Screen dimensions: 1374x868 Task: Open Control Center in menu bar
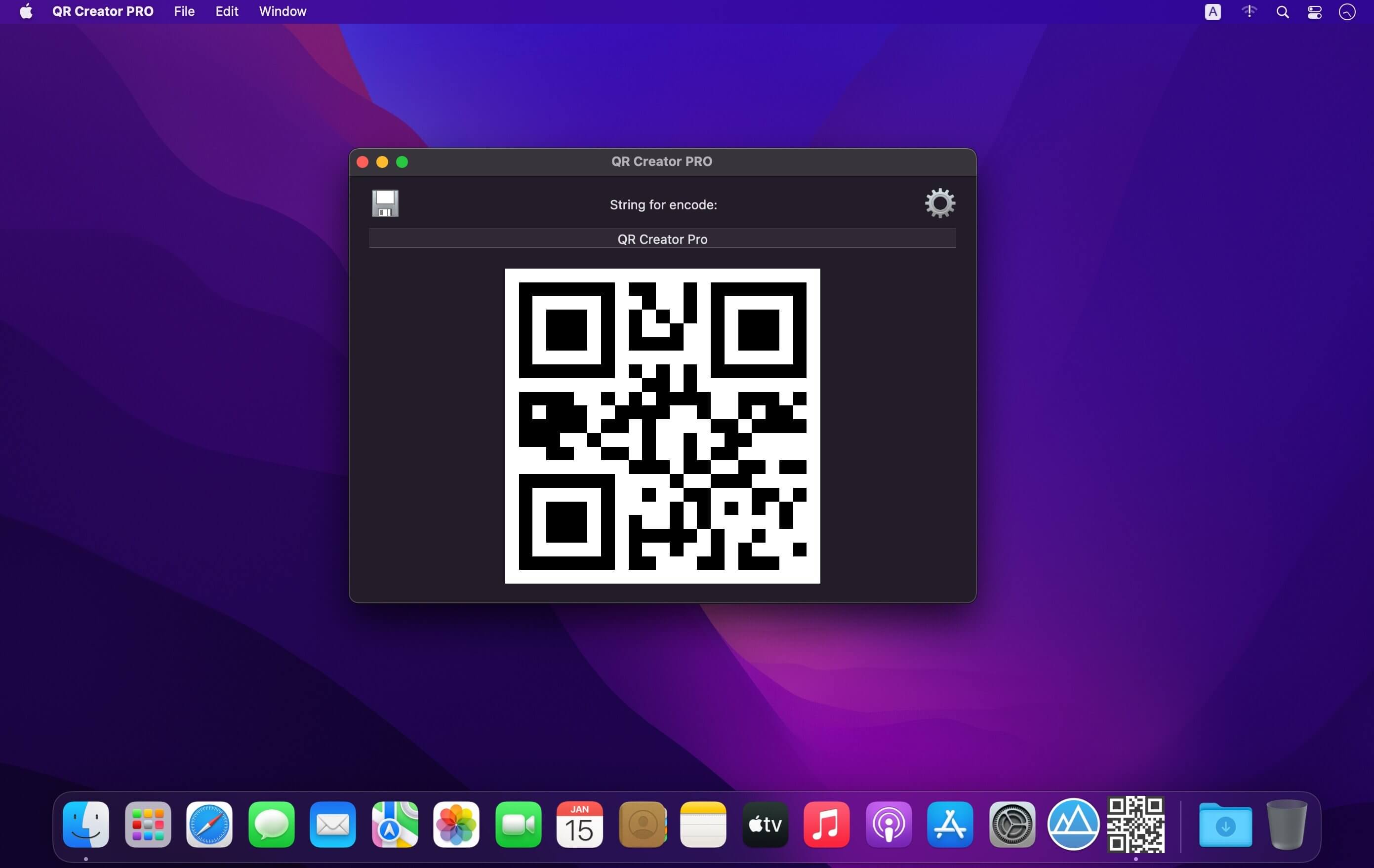[1315, 12]
